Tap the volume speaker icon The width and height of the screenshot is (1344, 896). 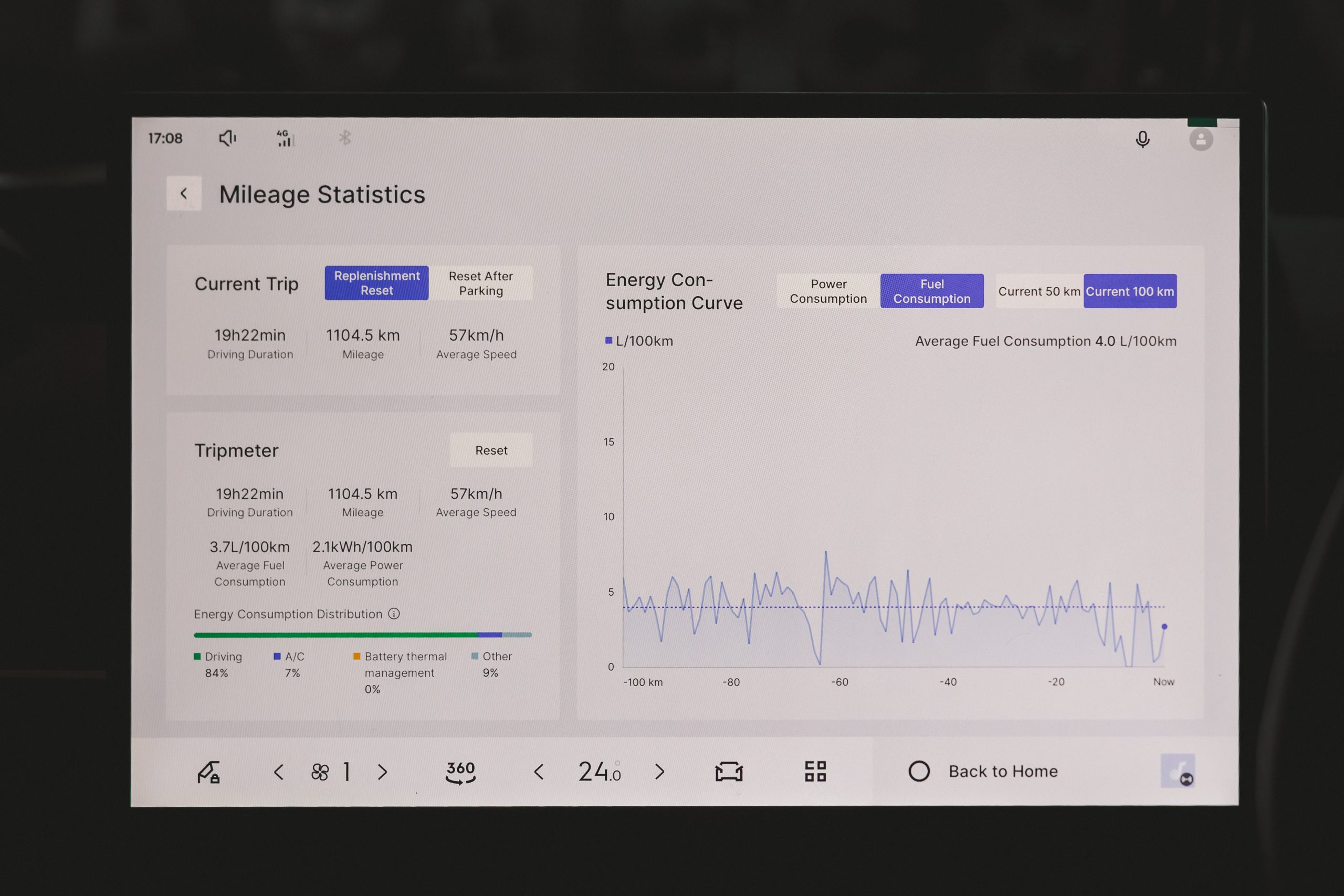coord(227,138)
